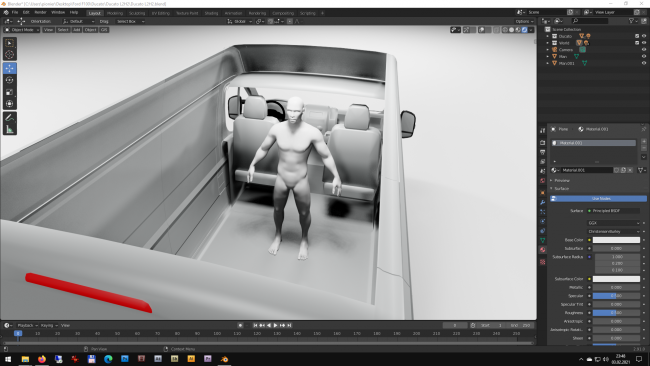The width and height of the screenshot is (650, 366).
Task: Click the Use Nodes button
Action: click(598, 199)
